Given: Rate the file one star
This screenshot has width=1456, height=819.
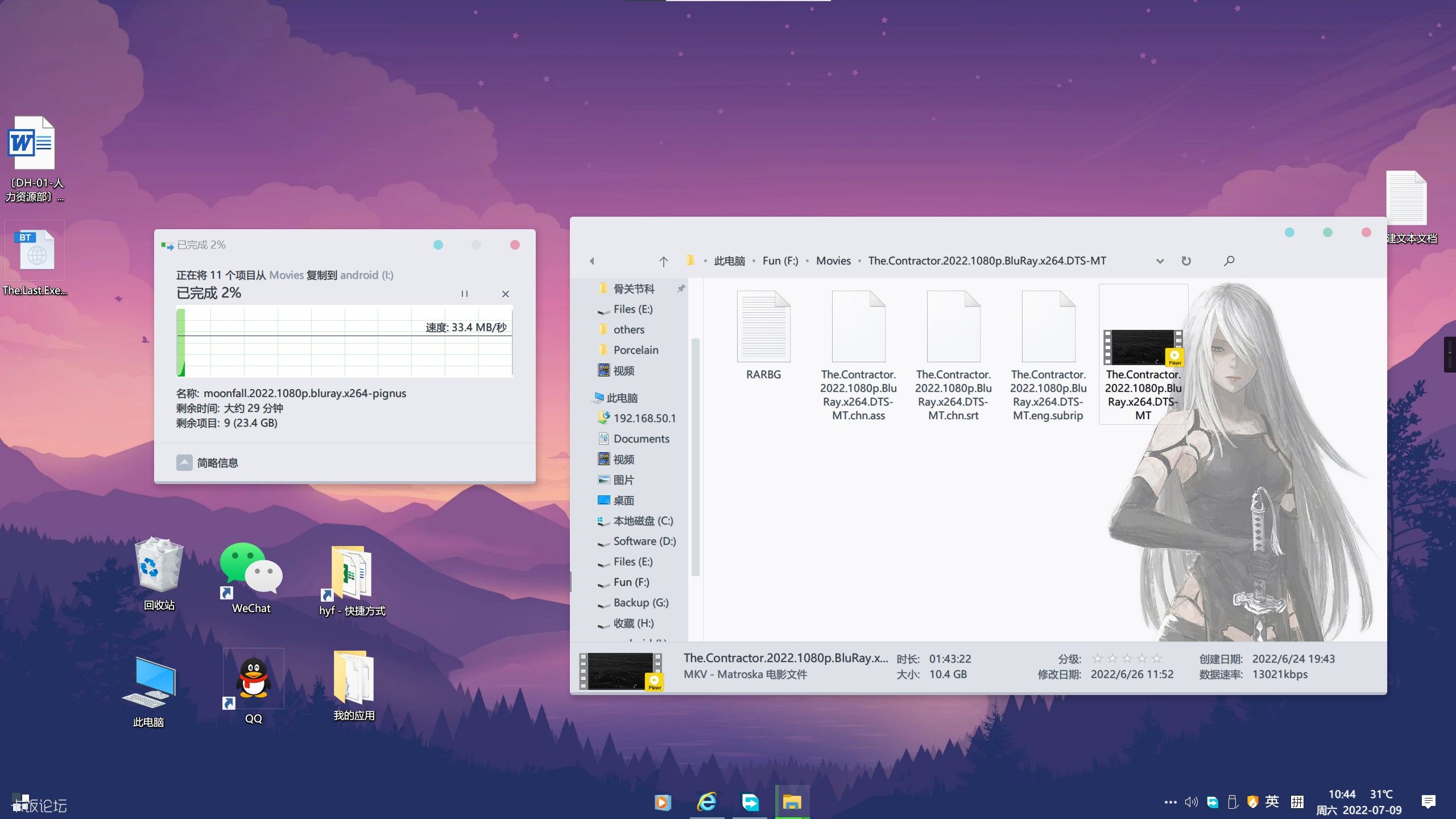Looking at the screenshot, I should [x=1098, y=659].
